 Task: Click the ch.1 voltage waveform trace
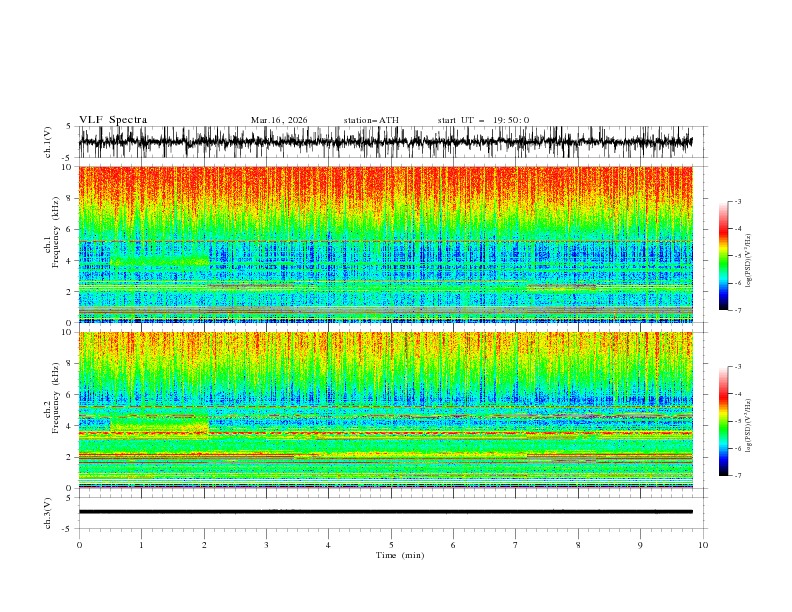click(x=385, y=142)
